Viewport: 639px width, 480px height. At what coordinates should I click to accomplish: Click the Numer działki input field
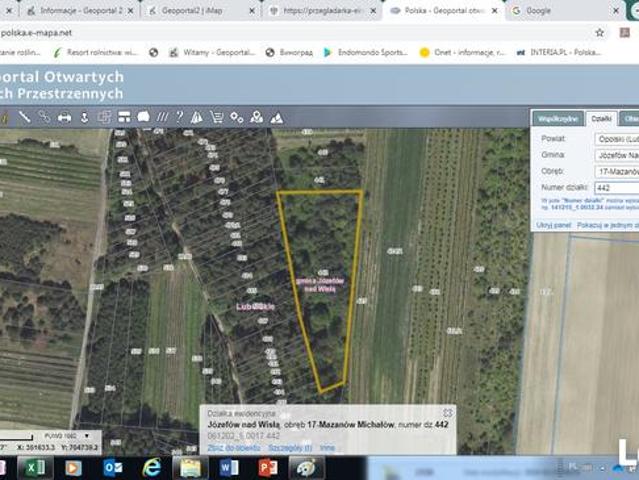pos(616,187)
